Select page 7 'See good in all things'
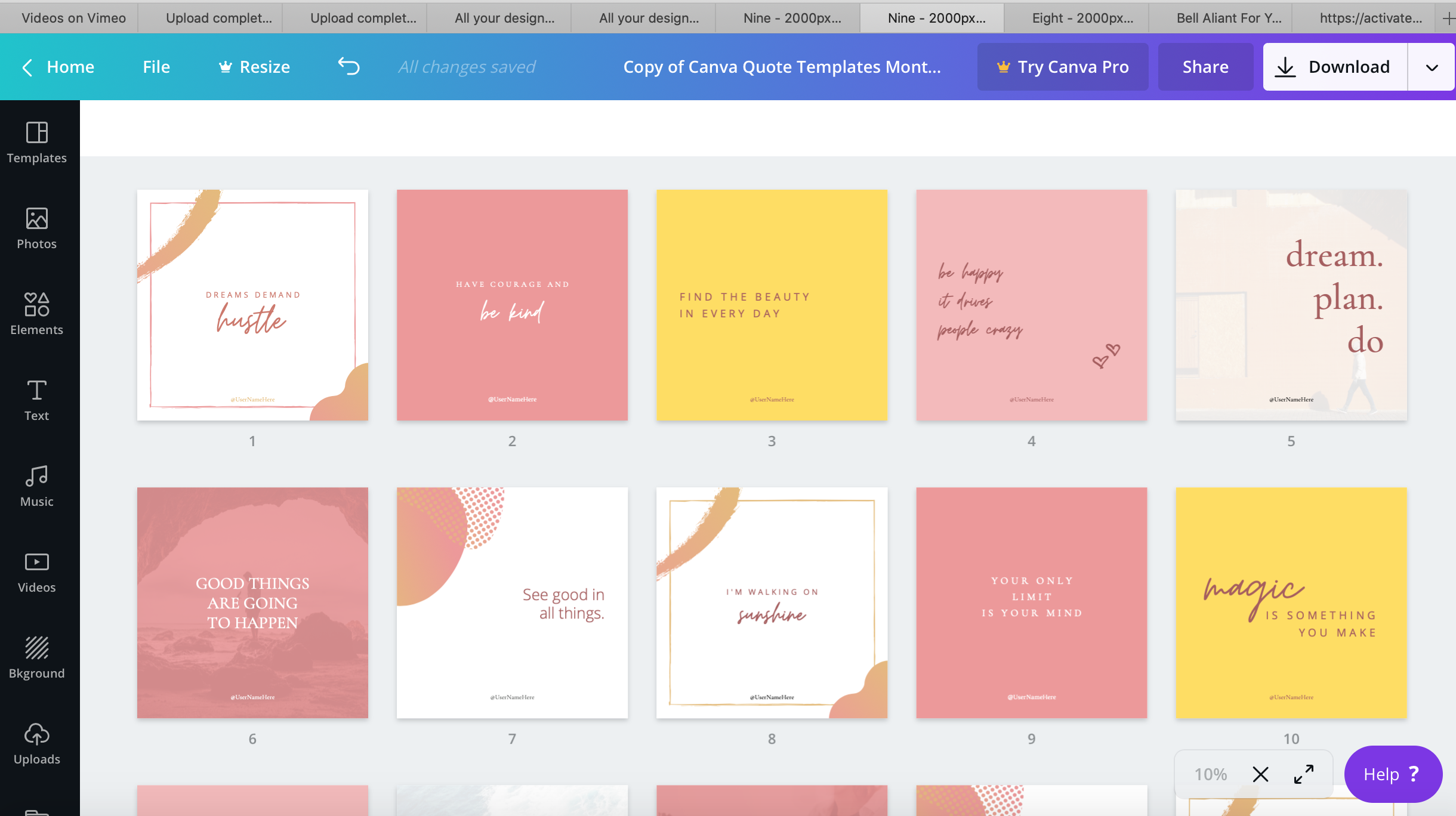The image size is (1456, 816). pos(512,602)
